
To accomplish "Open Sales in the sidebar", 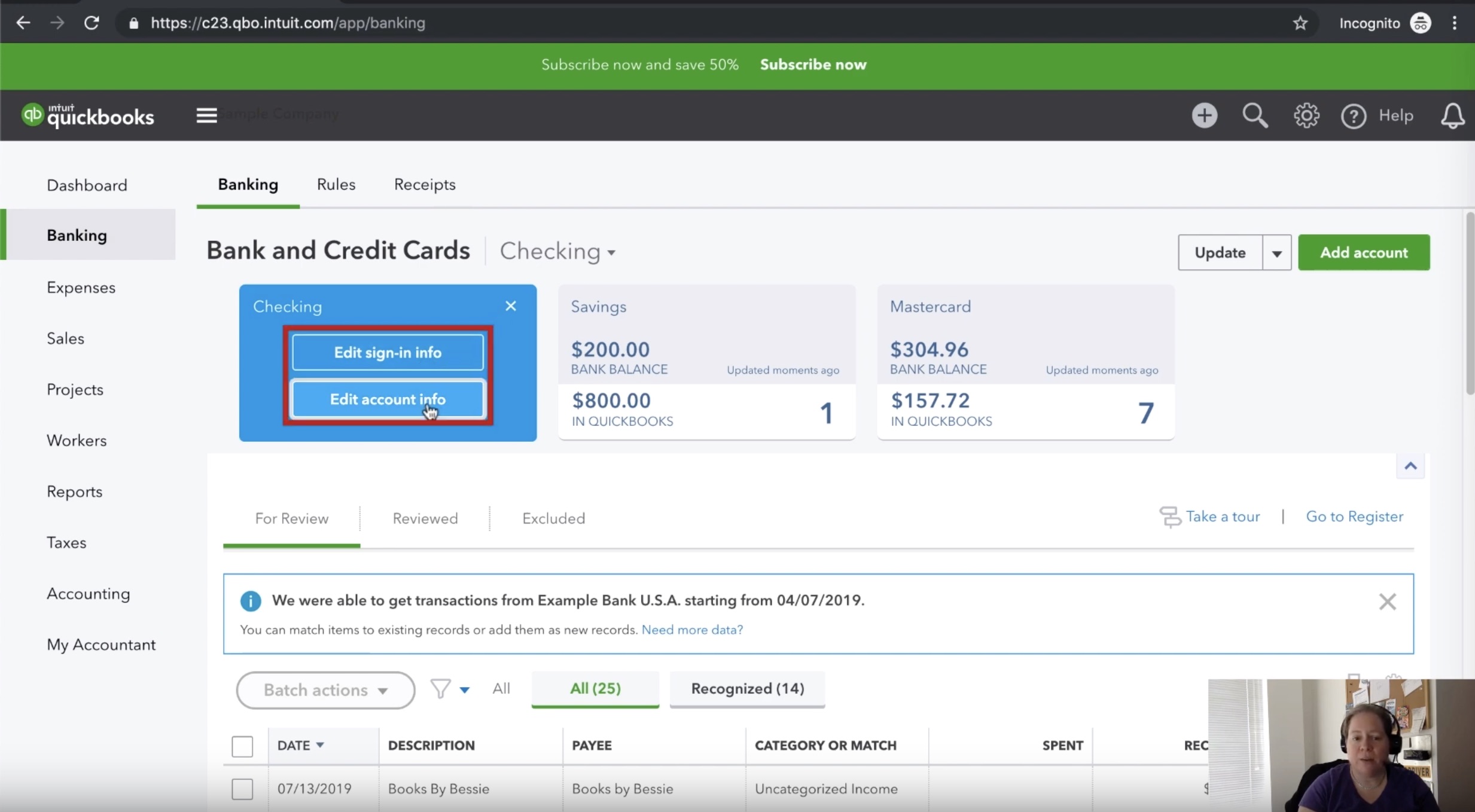I will (66, 338).
